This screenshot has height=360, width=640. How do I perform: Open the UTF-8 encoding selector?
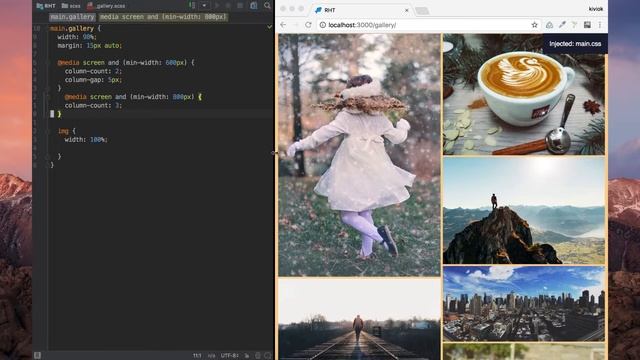(230, 356)
